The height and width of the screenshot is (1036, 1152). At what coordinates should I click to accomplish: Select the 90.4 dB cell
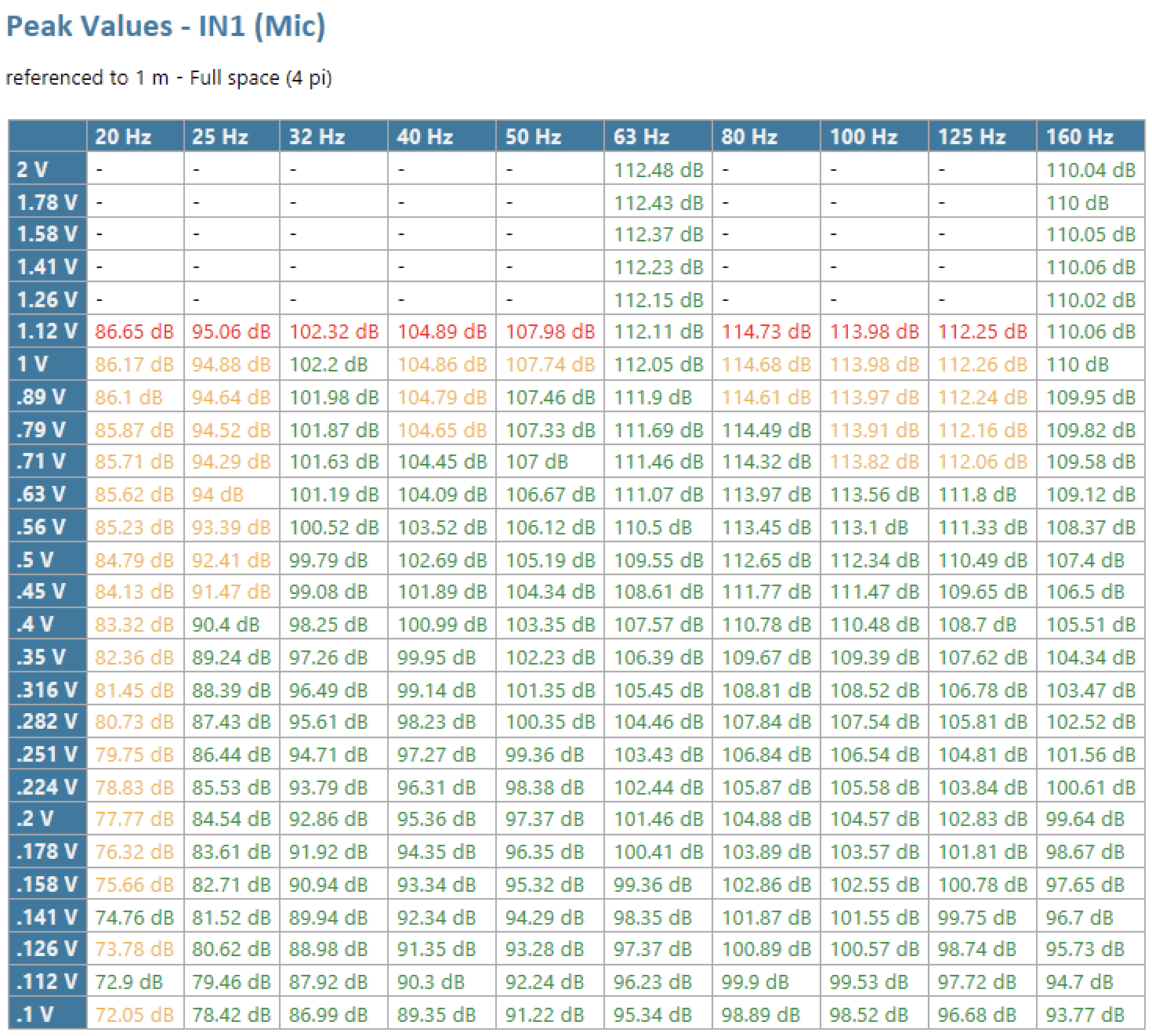pyautogui.click(x=232, y=625)
